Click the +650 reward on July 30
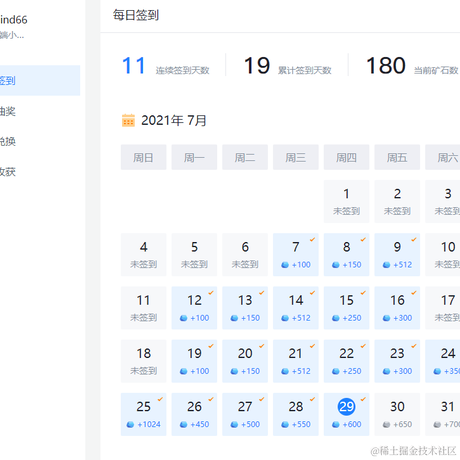The image size is (460, 460). tap(402, 424)
